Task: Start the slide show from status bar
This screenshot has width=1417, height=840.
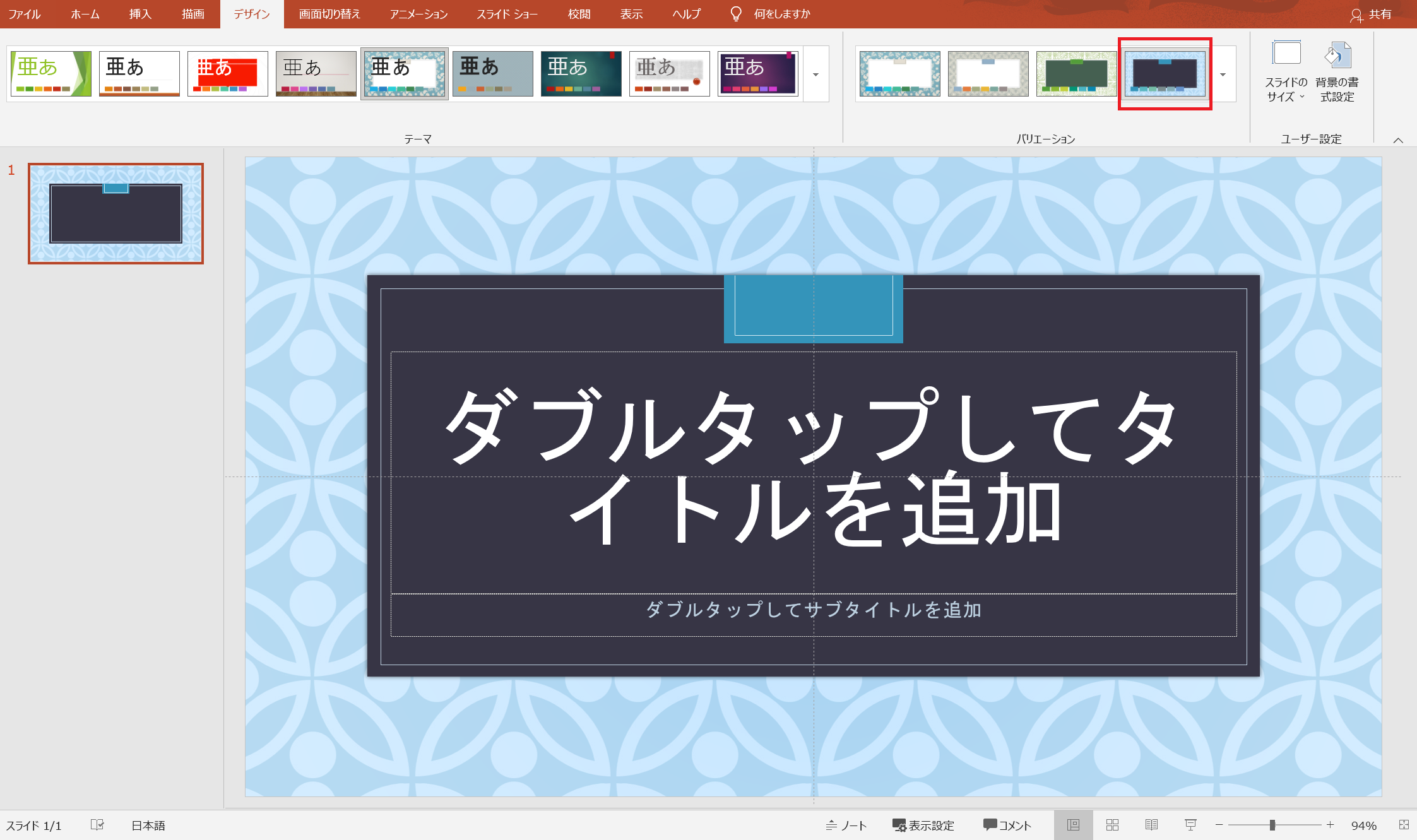Action: coord(1190,825)
